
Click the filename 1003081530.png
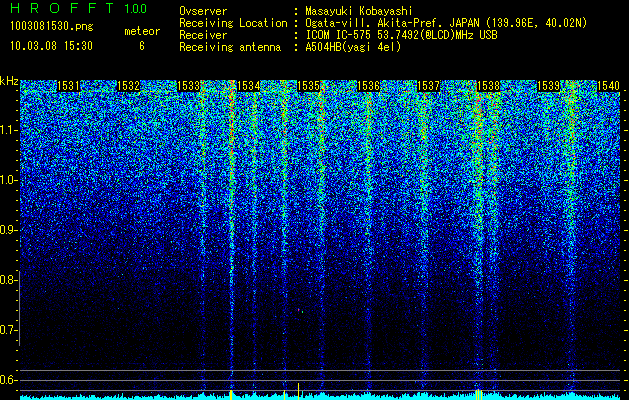pos(52,26)
